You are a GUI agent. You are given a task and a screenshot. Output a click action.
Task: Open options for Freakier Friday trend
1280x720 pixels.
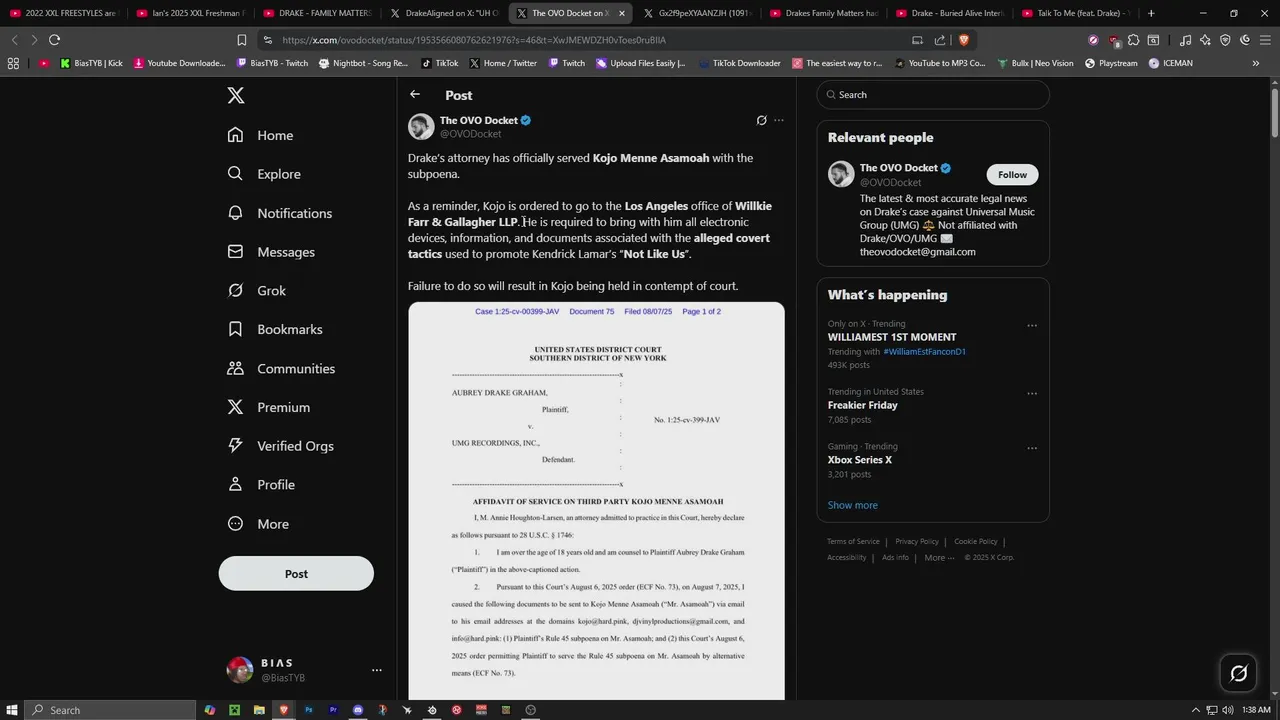point(1032,393)
